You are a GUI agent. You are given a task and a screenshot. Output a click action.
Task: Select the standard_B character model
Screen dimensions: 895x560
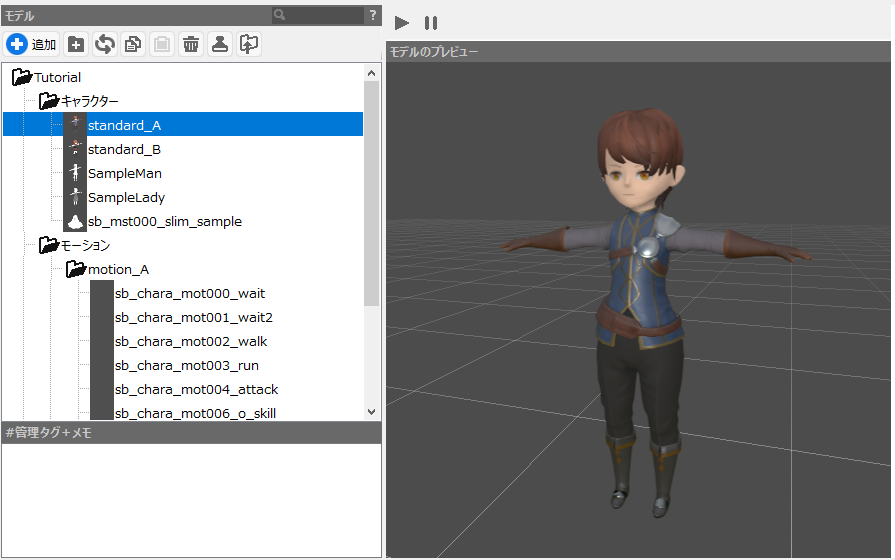pyautogui.click(x=124, y=149)
